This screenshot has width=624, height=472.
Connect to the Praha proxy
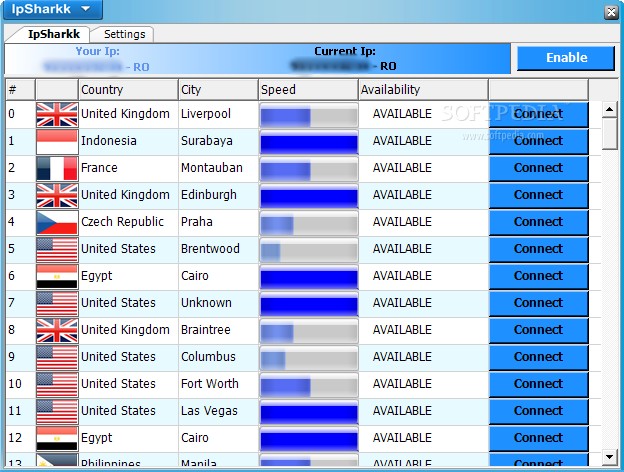[538, 222]
